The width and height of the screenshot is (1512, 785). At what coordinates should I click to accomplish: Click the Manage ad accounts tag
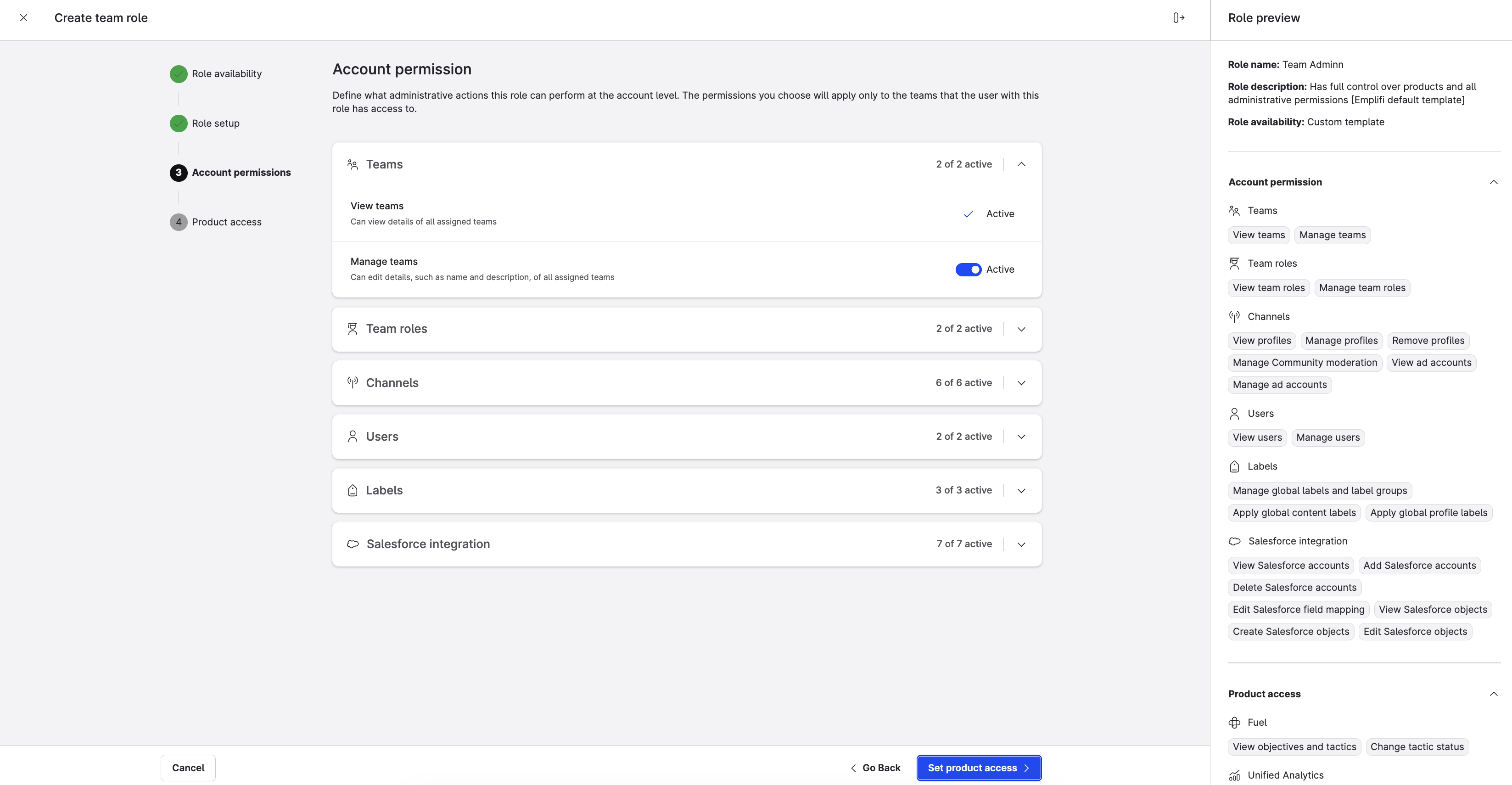(x=1280, y=385)
